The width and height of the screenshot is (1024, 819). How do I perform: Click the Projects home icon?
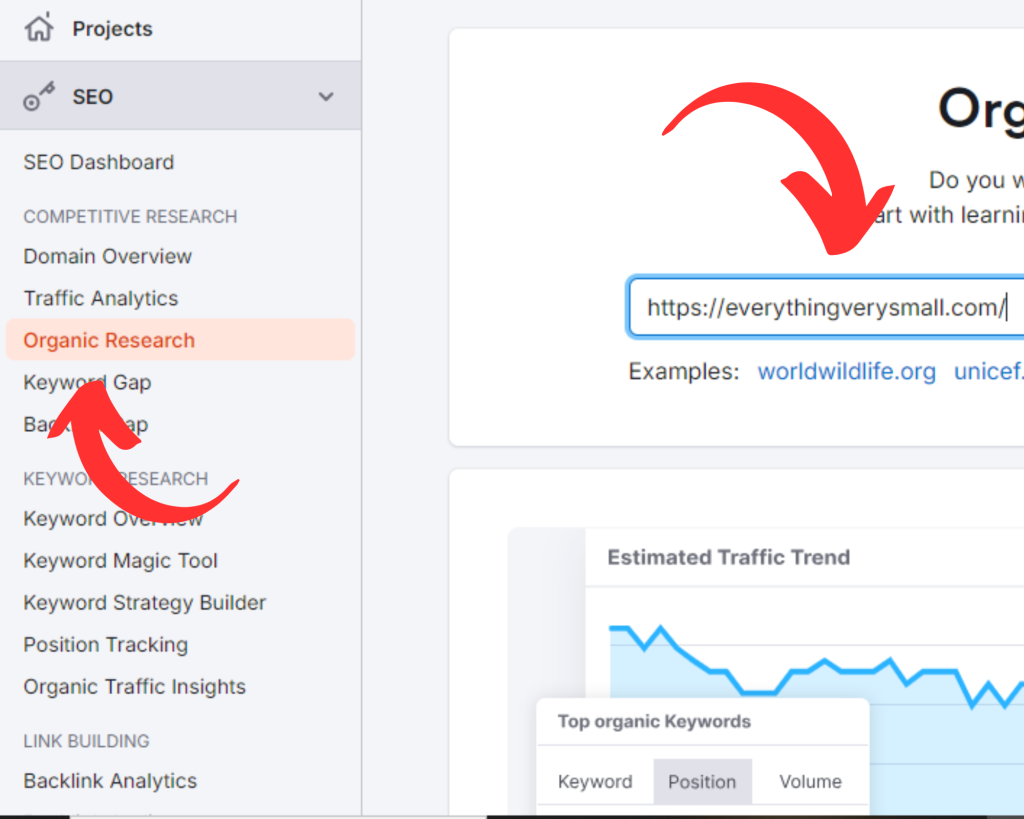point(38,28)
